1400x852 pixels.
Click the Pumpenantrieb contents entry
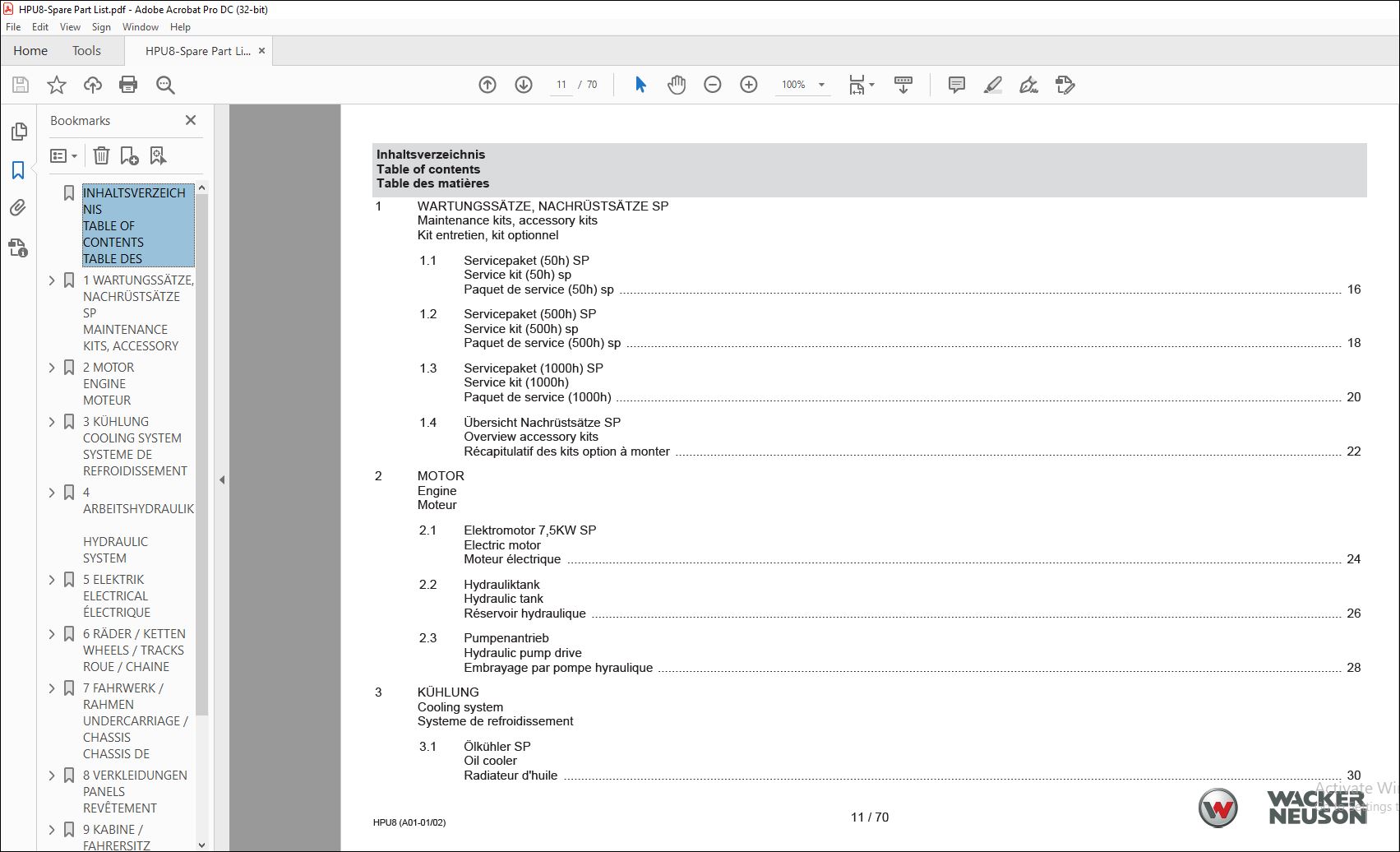point(506,638)
